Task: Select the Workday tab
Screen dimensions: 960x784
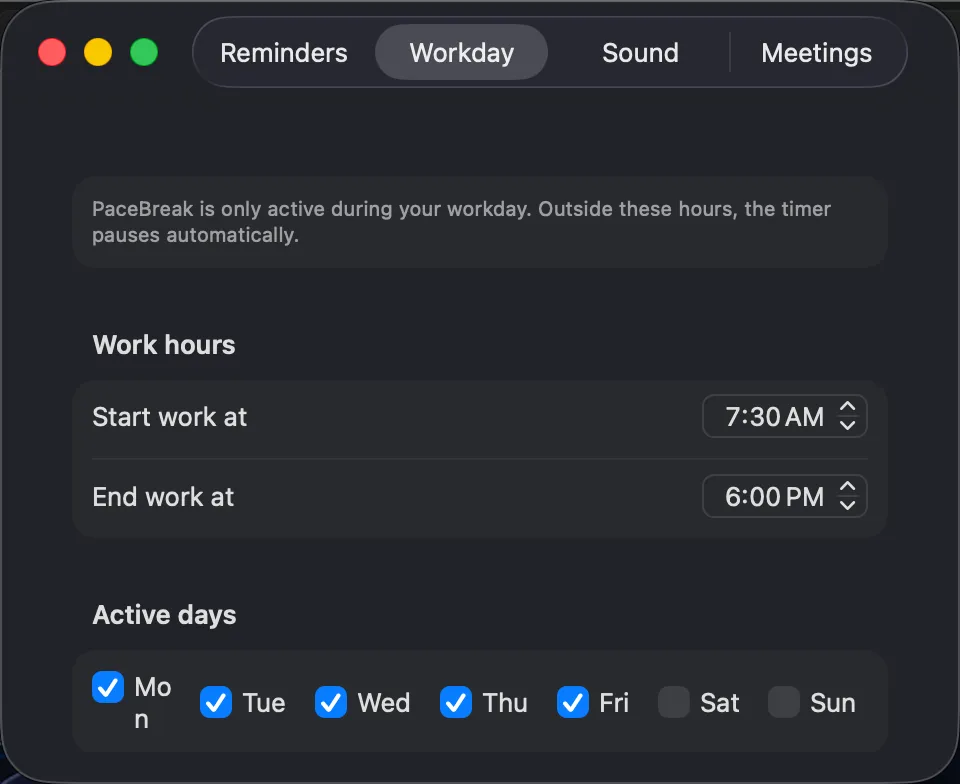Action: point(462,53)
